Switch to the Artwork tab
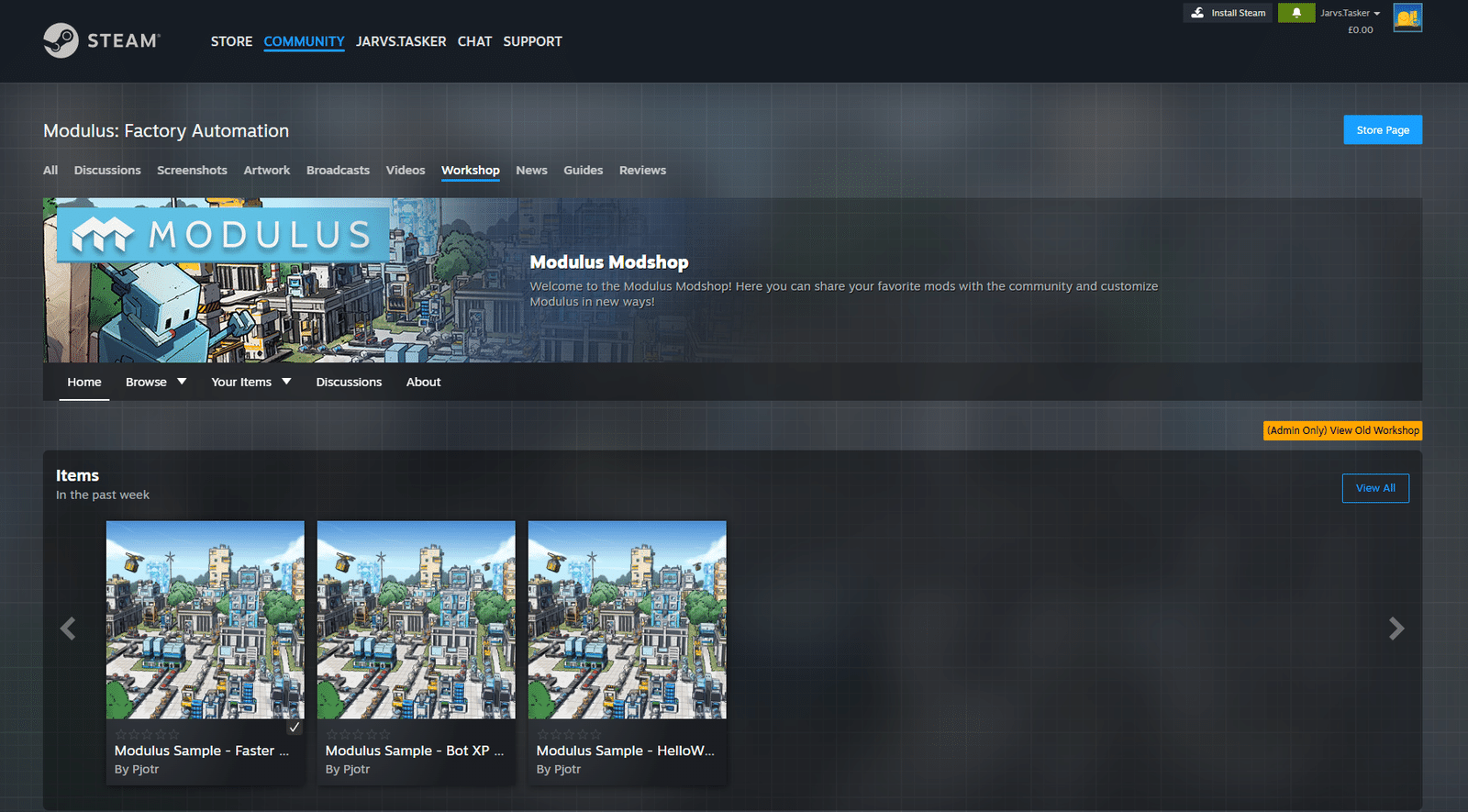Image resolution: width=1468 pixels, height=812 pixels. [x=267, y=171]
